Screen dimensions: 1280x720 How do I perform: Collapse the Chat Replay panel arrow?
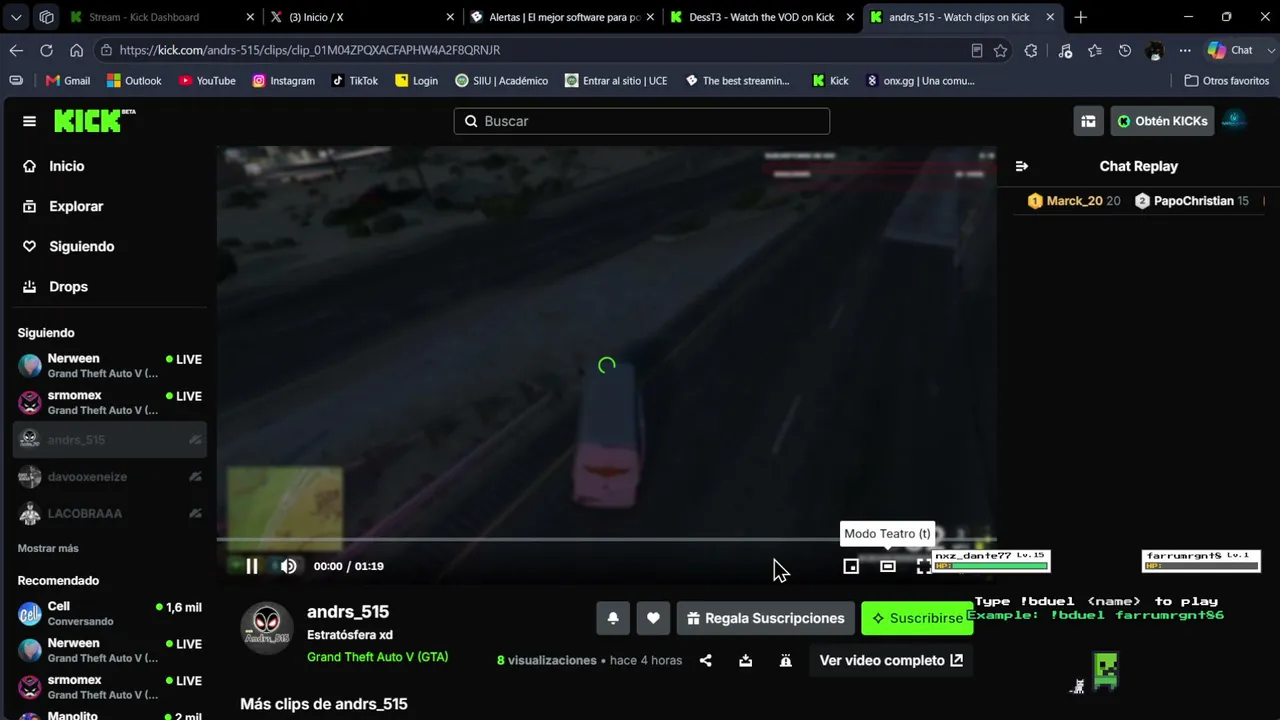[1021, 166]
